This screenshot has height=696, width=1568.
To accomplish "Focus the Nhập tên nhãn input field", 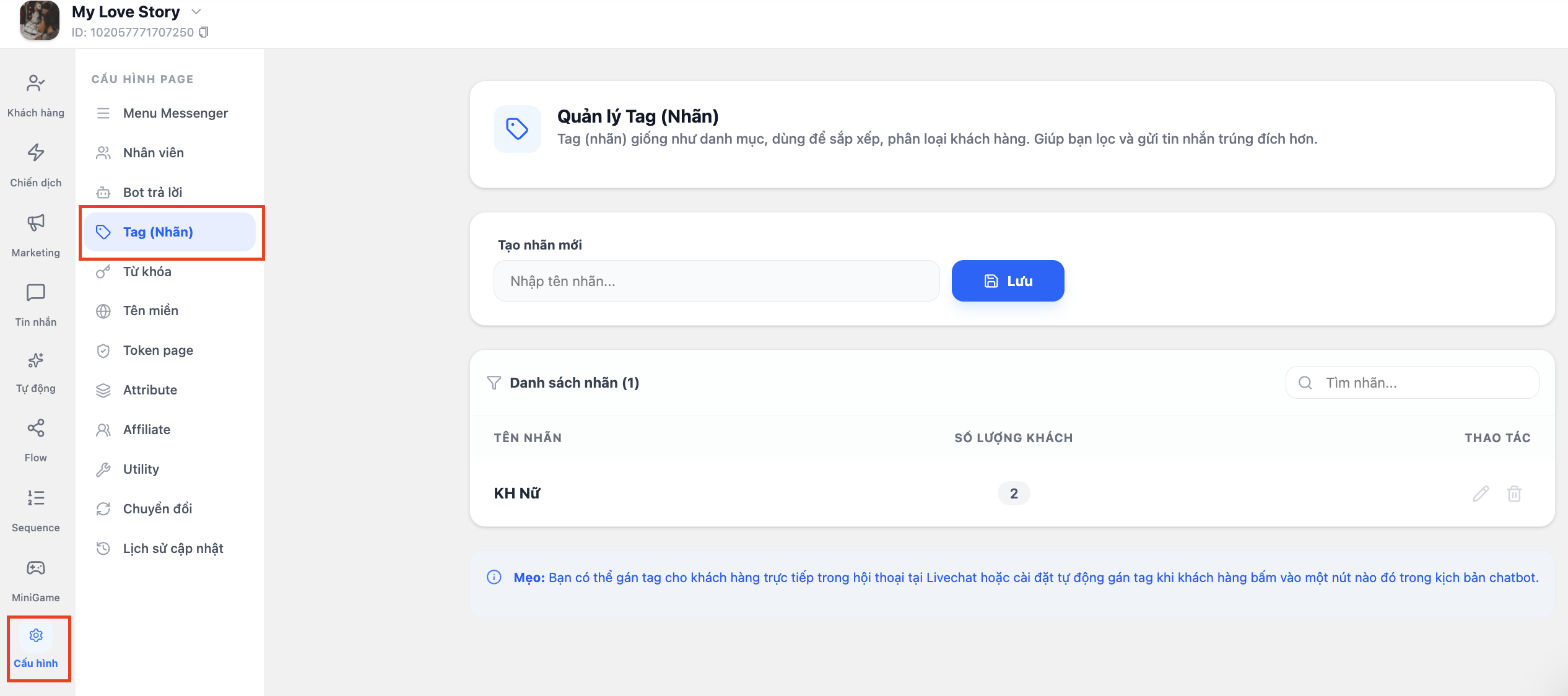I will click(x=716, y=281).
